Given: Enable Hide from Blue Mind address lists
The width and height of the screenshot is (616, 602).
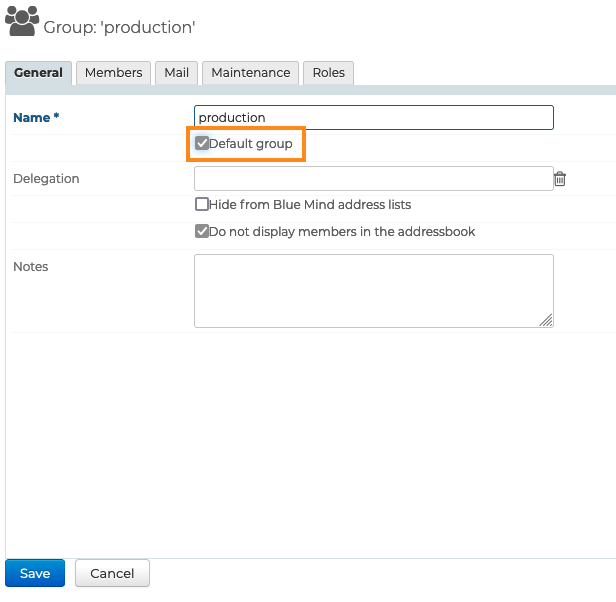Looking at the screenshot, I should coord(202,204).
